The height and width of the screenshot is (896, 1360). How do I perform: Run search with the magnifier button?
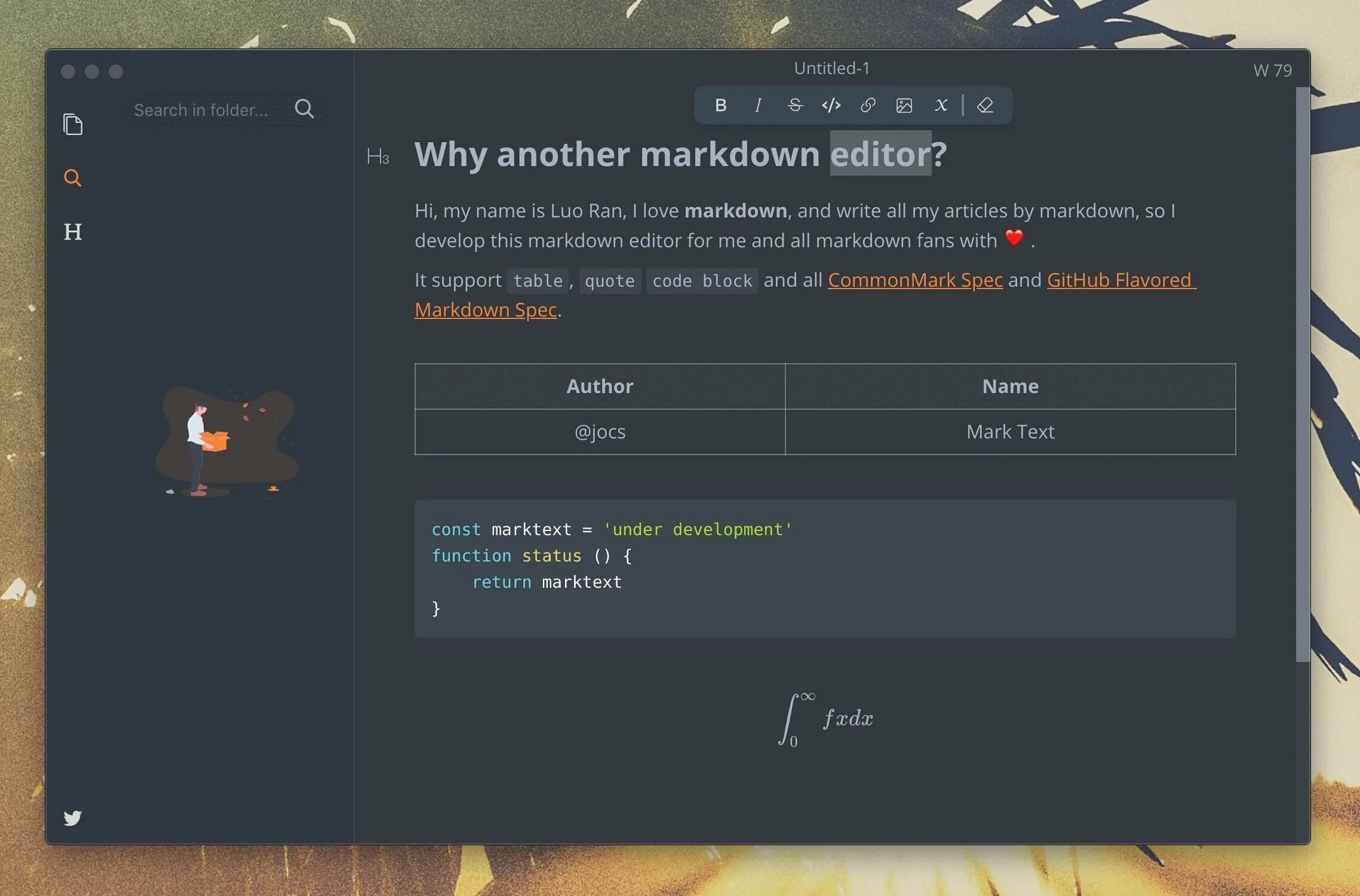(x=304, y=109)
